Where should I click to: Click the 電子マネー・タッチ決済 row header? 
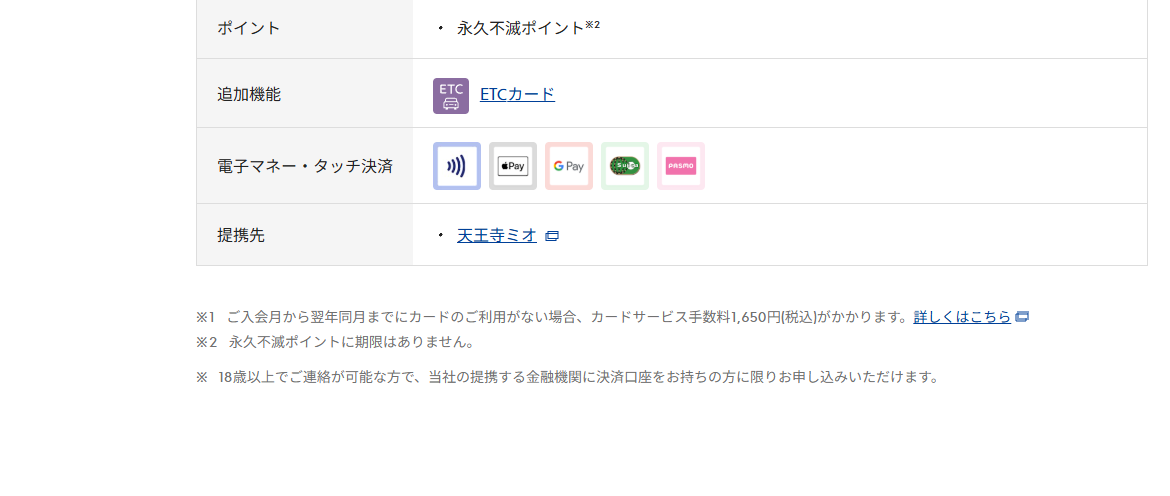[x=304, y=166]
